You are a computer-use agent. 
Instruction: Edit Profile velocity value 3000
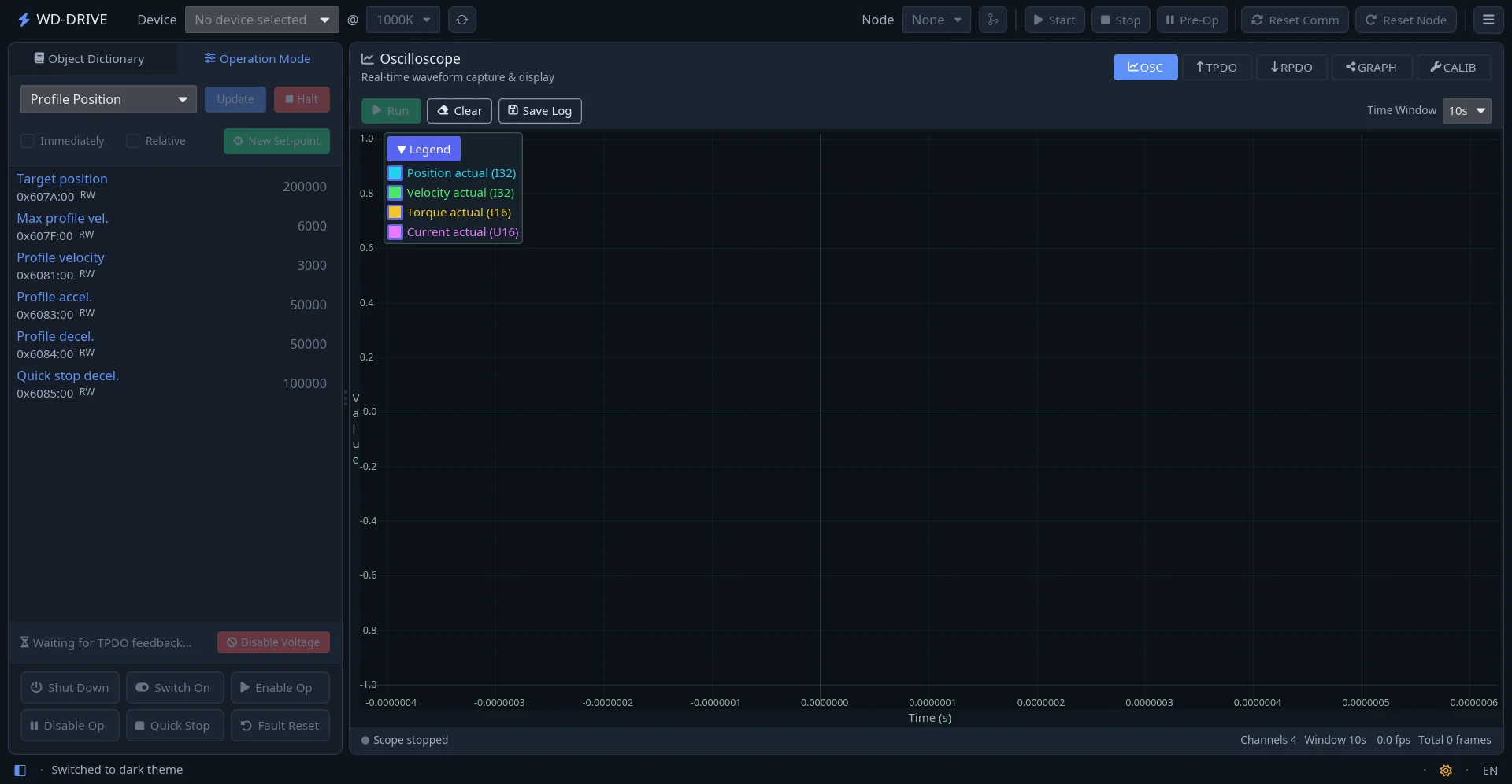[x=312, y=265]
